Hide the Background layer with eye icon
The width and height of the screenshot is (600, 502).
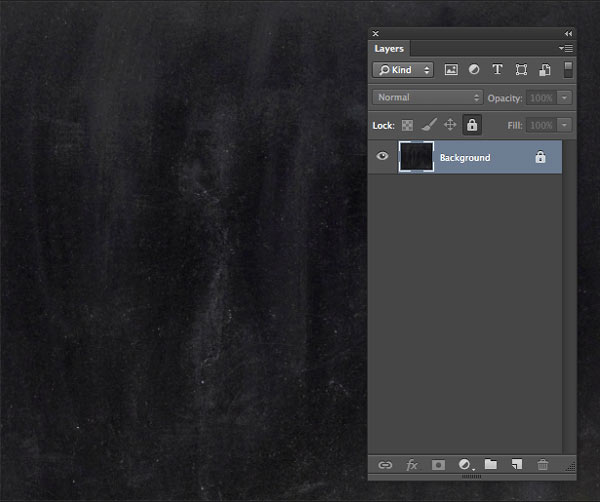382,157
